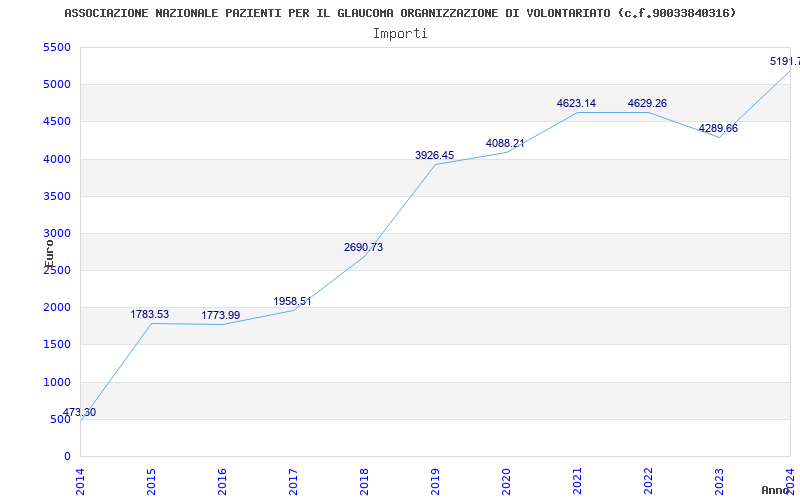Click the 2024 x-axis year label
Viewport: 800px width, 500px height.
[x=790, y=482]
